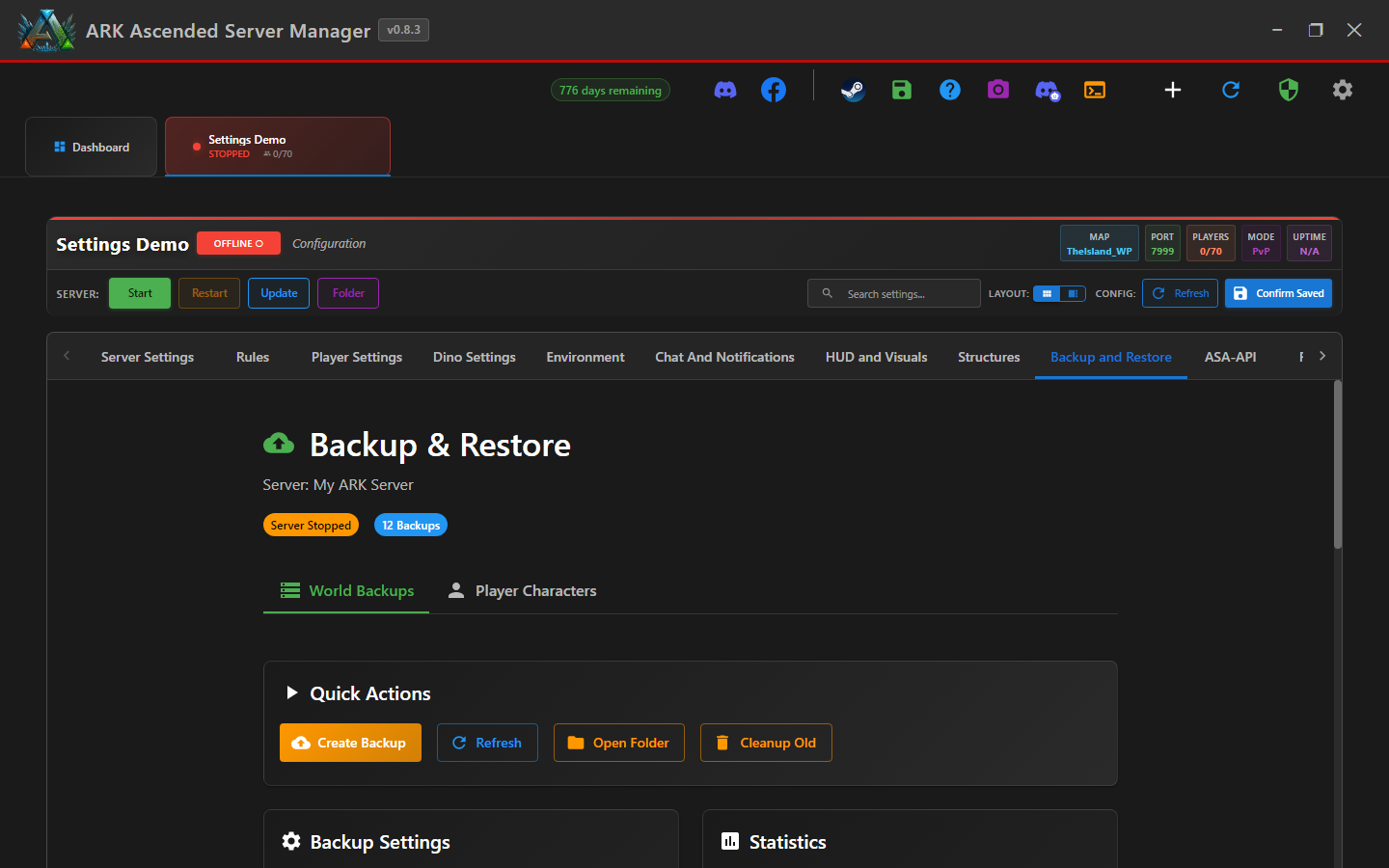
Task: Open the orange console terminal icon
Action: point(1095,90)
